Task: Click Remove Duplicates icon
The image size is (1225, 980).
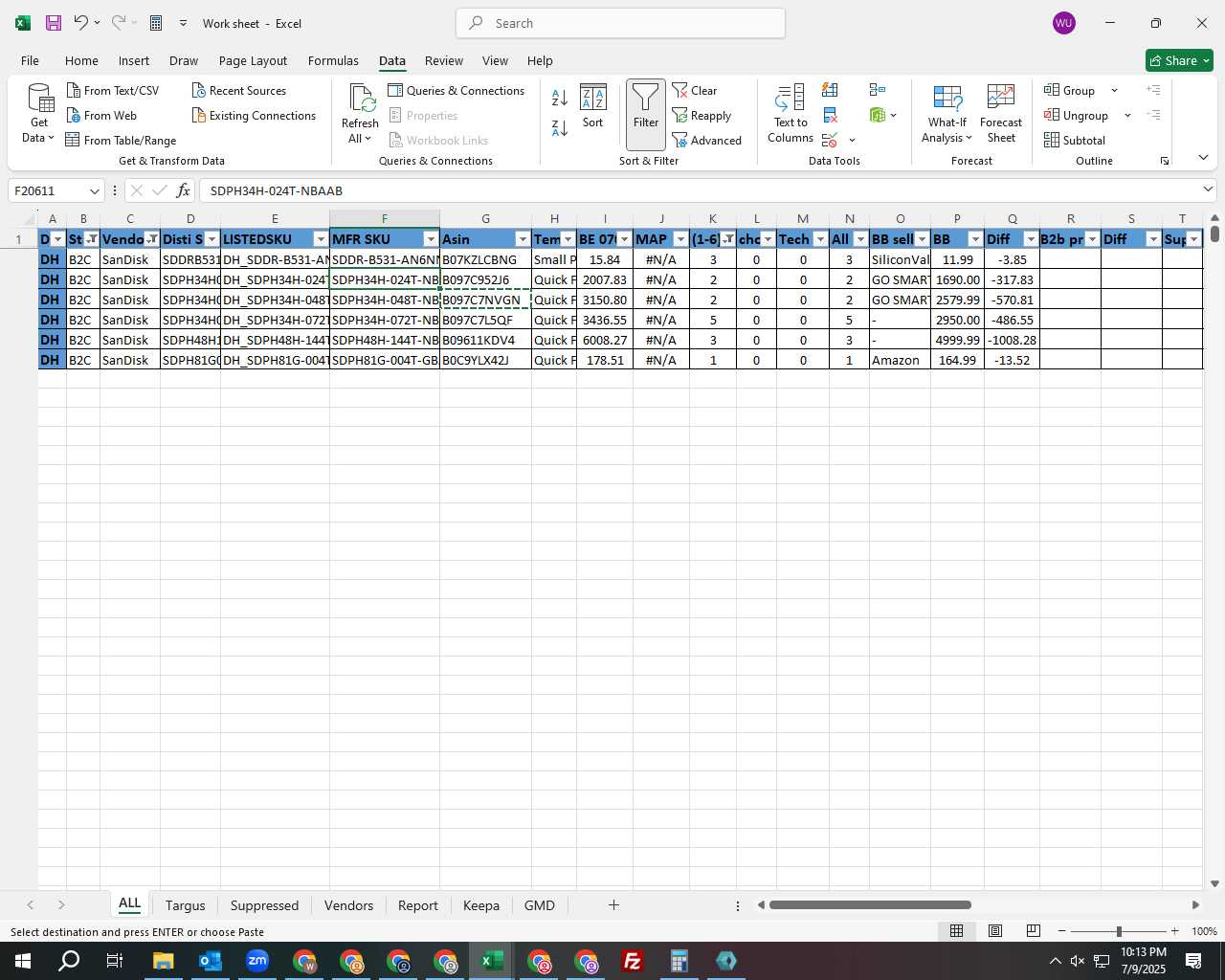Action: tap(830, 115)
